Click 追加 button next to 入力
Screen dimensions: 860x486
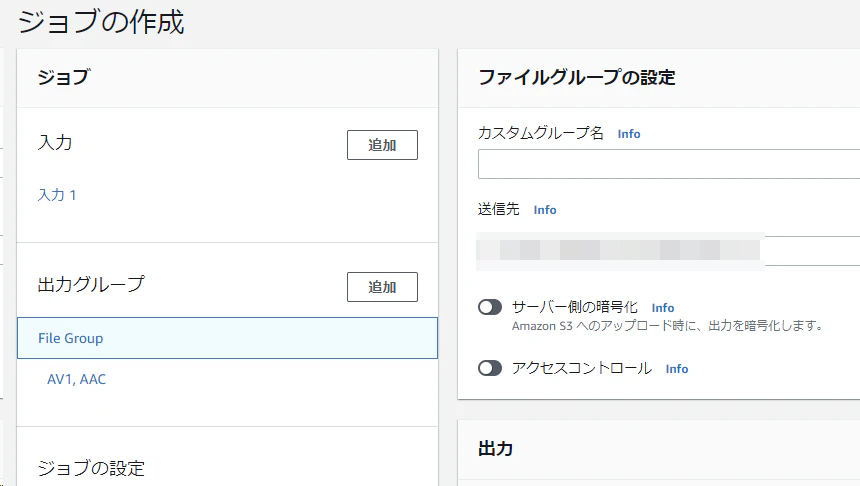pos(382,145)
